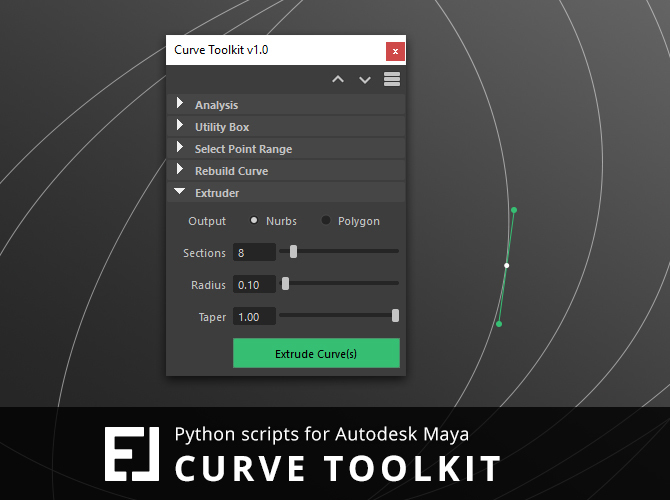Select the bottom green curve endpoint
This screenshot has width=670, height=500.
(499, 324)
